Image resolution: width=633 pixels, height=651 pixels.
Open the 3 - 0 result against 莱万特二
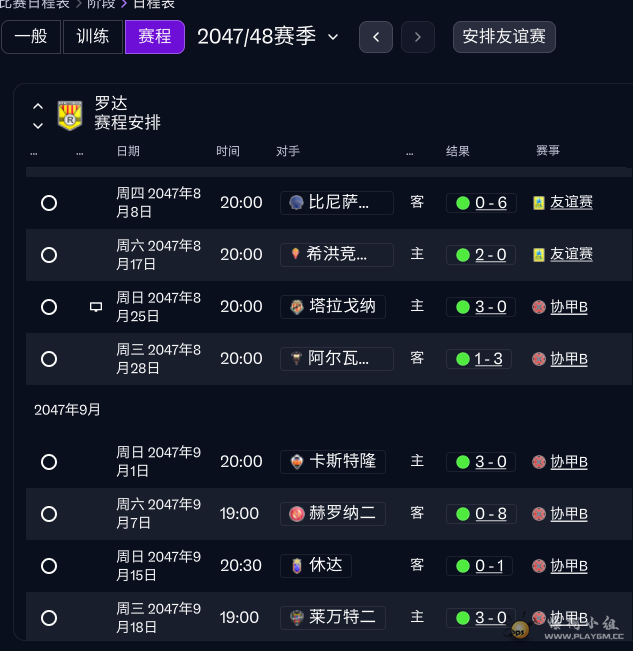point(491,618)
